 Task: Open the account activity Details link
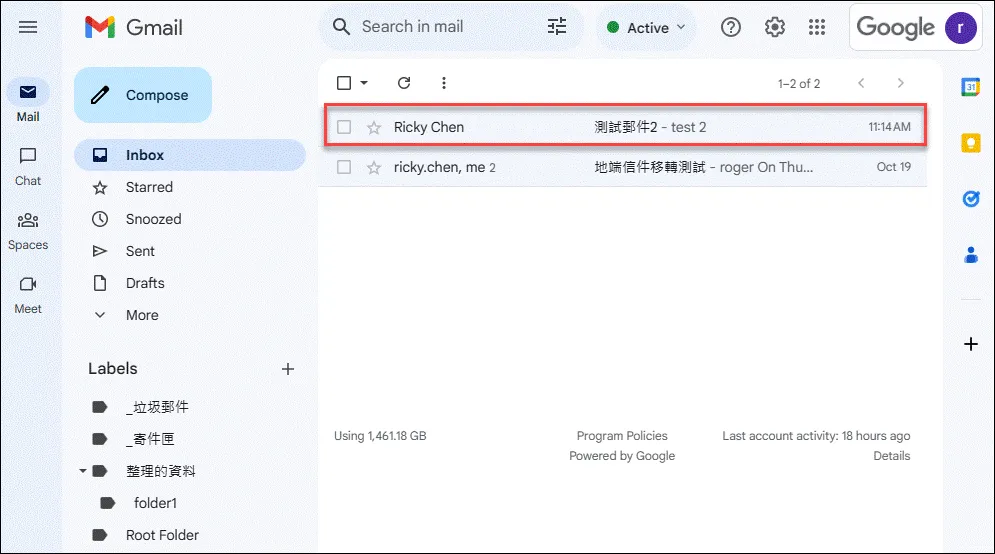point(892,456)
